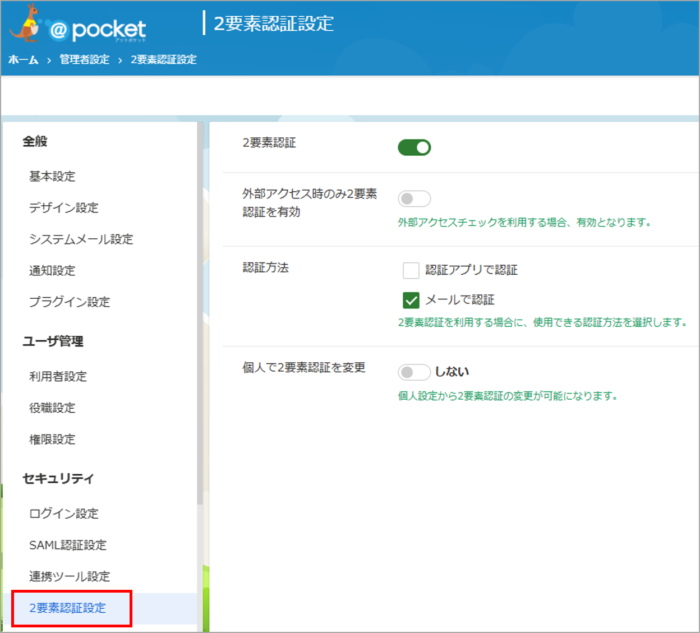Enable 外部アクセス時のみ2要素認証を有効 toggle
700x633 pixels.
pos(414,198)
